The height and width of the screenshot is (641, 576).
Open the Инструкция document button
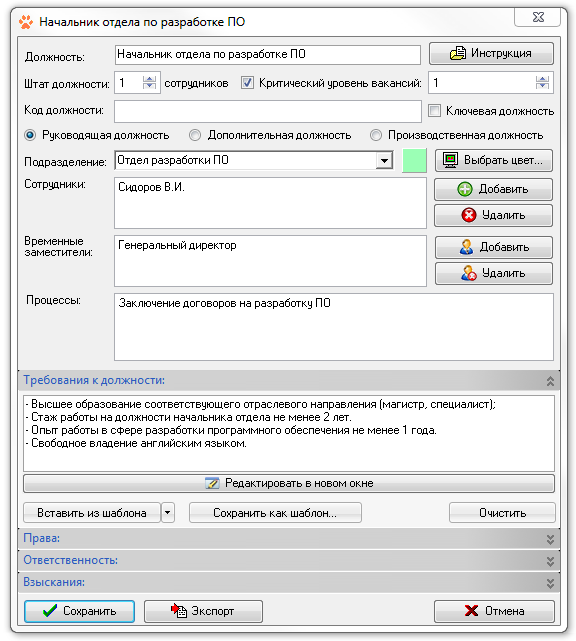tap(491, 54)
